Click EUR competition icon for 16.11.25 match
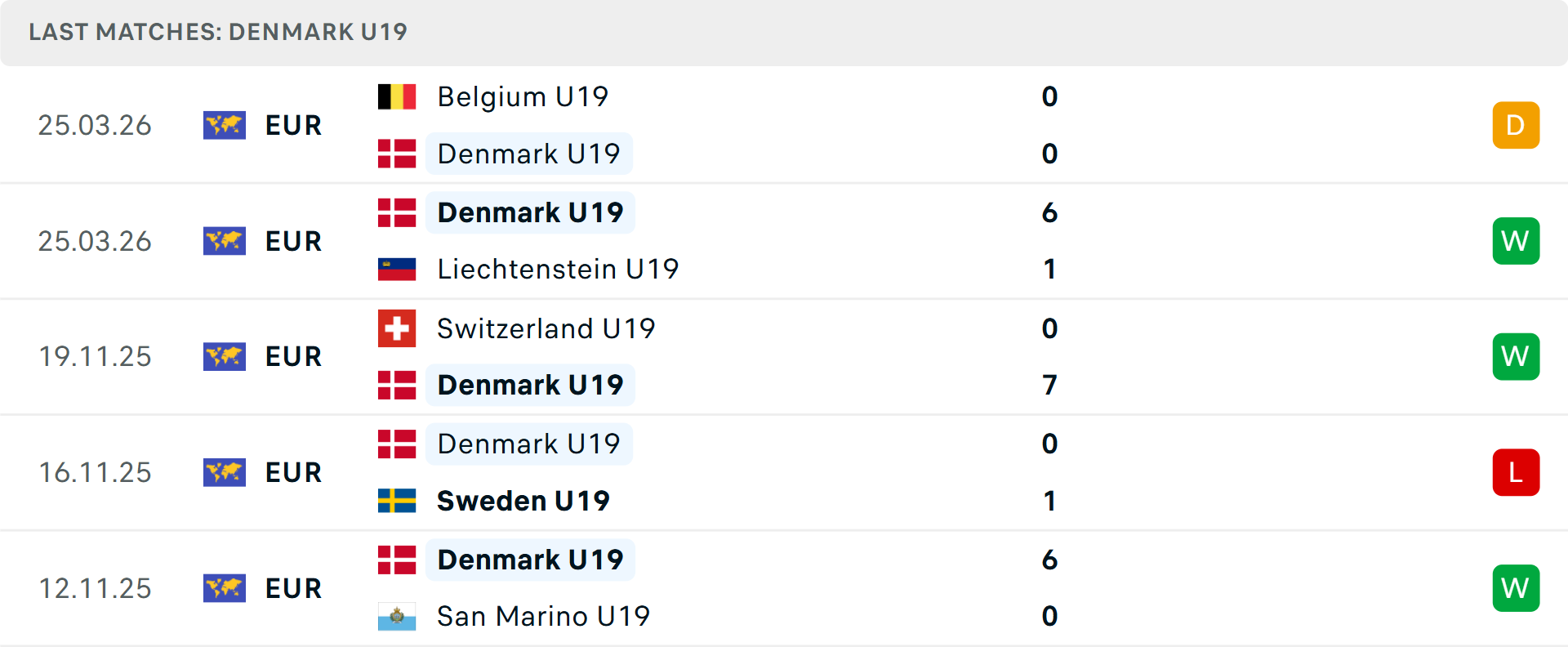This screenshot has width=1568, height=647. coord(225,472)
